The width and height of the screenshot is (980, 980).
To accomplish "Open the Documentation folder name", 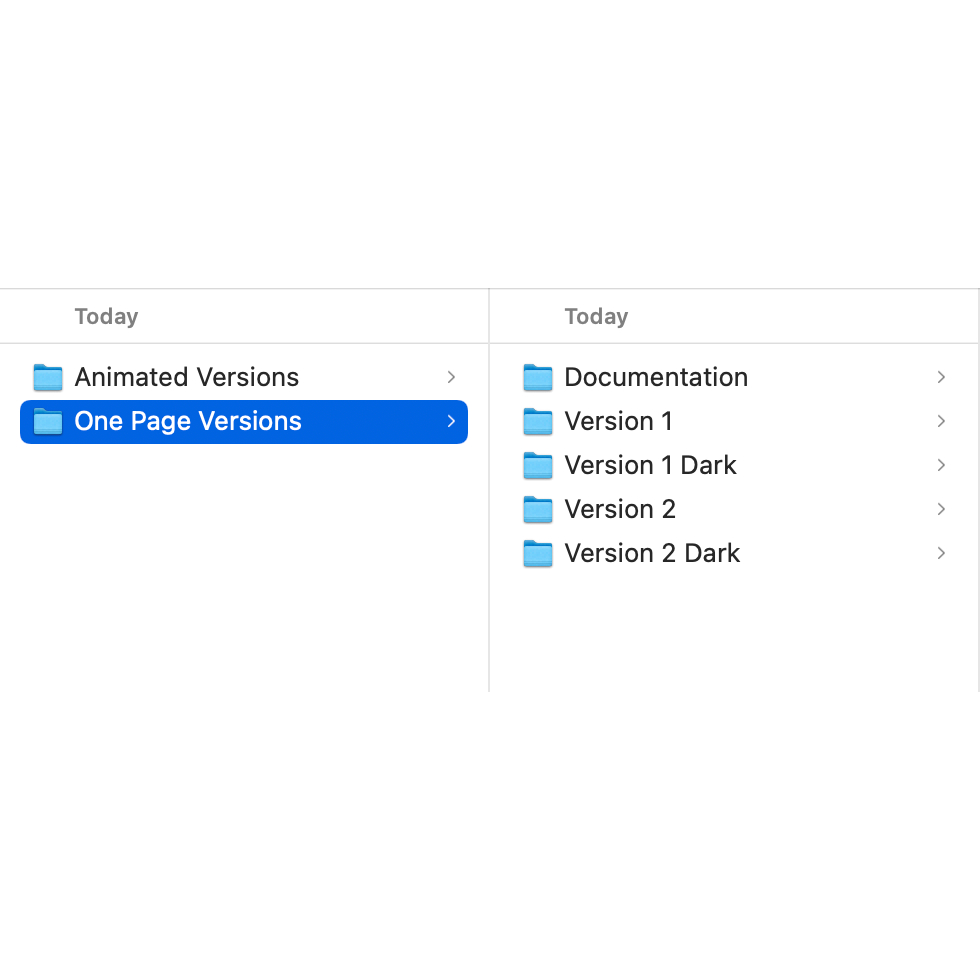I will point(656,378).
